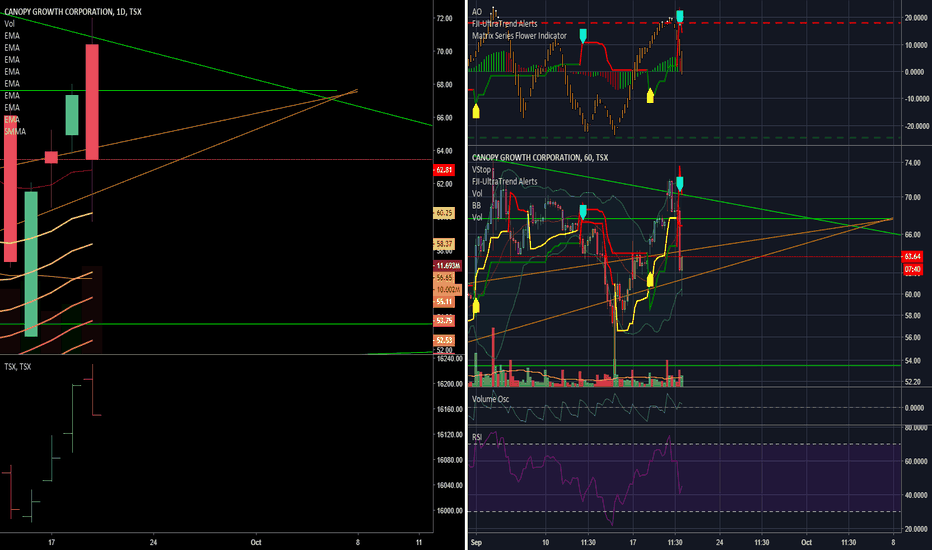The width and height of the screenshot is (932, 550).
Task: Click the first yellow buy arrow on 60-minute chart
Action: coord(476,306)
